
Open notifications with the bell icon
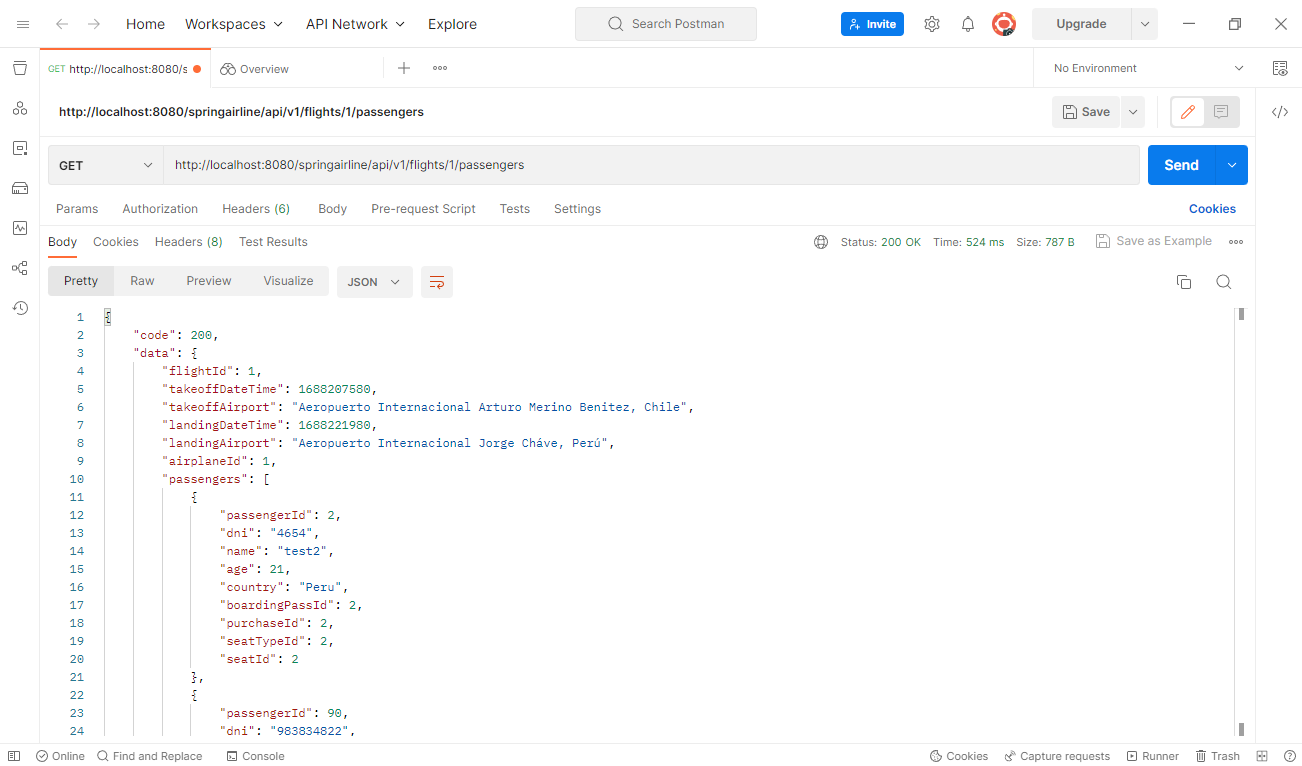pyautogui.click(x=967, y=23)
